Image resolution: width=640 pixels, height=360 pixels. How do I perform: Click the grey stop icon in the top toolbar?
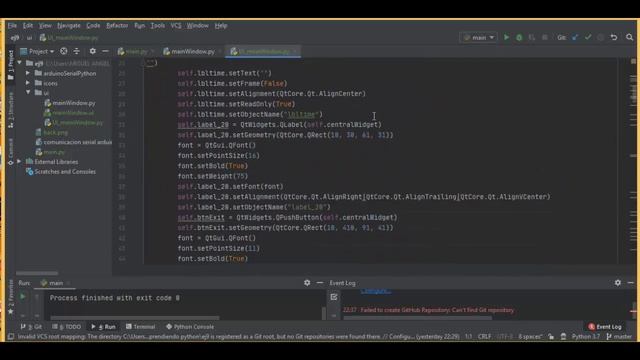pos(544,37)
